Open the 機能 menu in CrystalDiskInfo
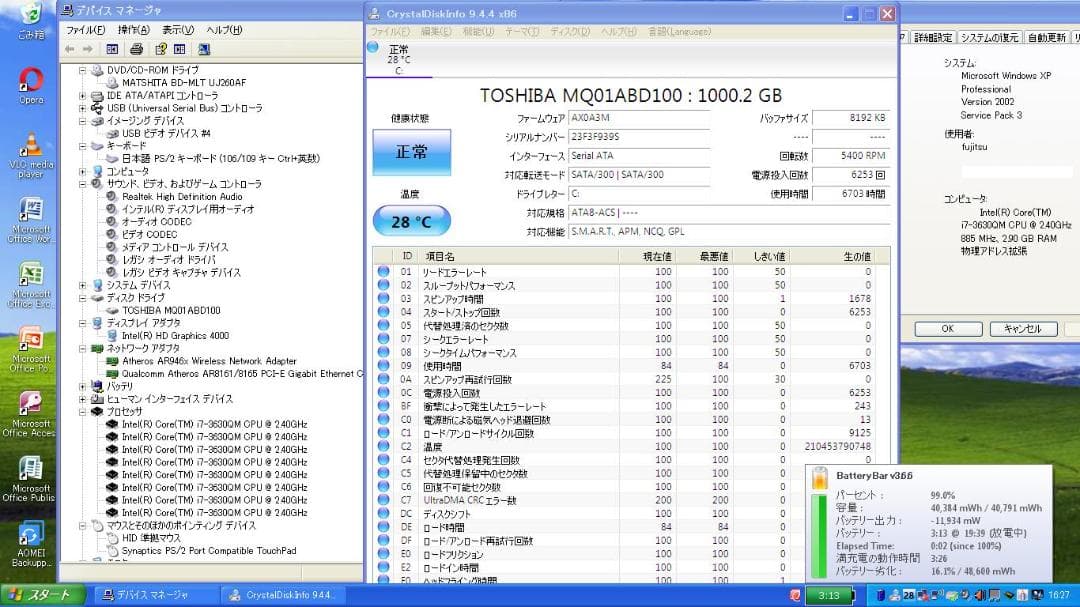This screenshot has height=607, width=1080. click(x=478, y=32)
